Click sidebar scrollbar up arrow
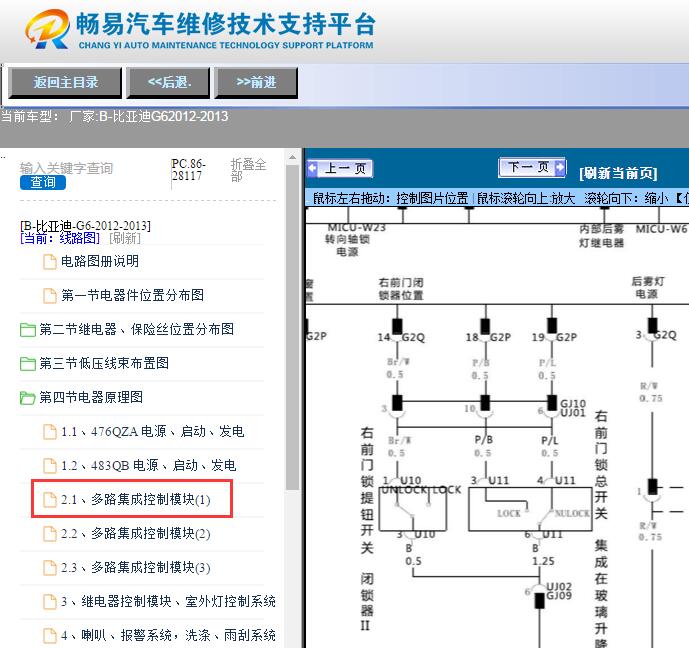Image resolution: width=689 pixels, height=648 pixels. pos(292,157)
